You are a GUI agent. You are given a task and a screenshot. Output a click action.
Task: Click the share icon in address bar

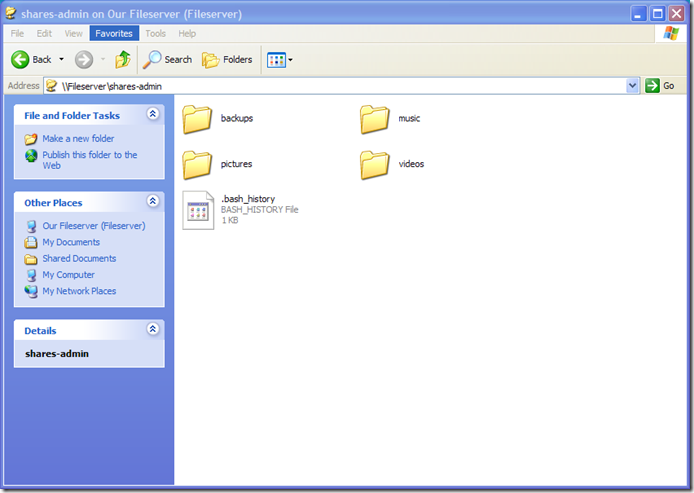[x=52, y=85]
